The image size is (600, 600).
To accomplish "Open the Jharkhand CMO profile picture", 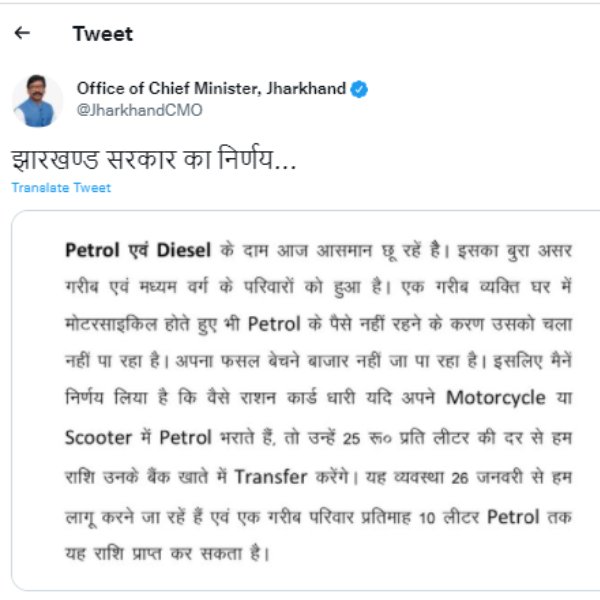I will (37, 100).
